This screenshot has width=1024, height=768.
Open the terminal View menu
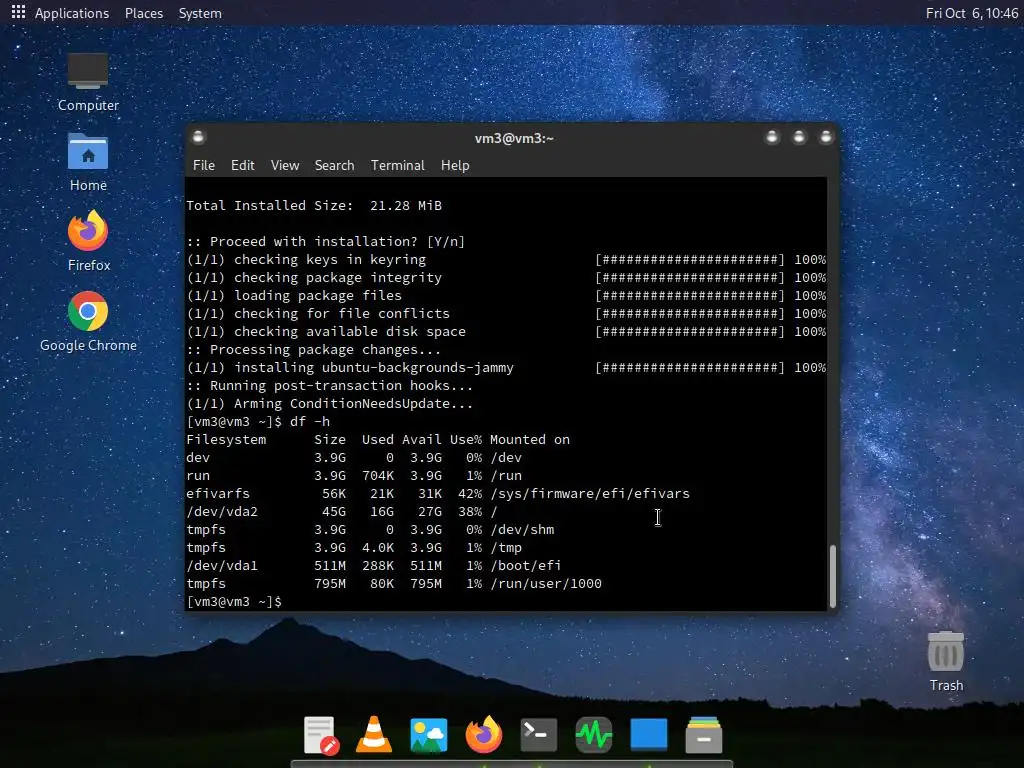[x=285, y=165]
